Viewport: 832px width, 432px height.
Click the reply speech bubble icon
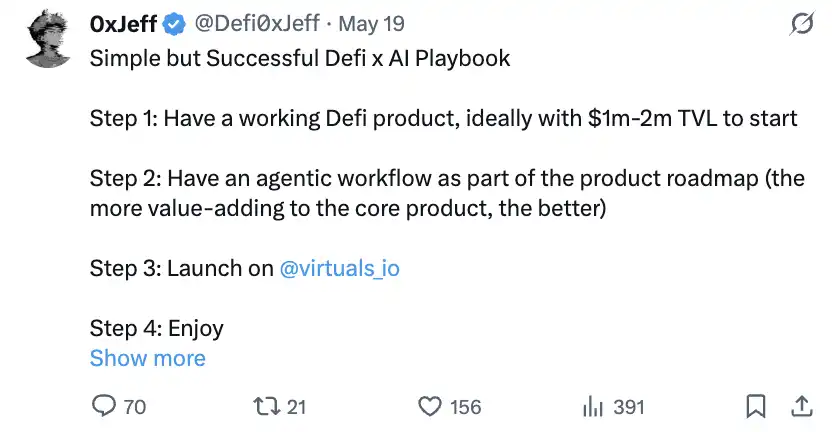(x=104, y=406)
